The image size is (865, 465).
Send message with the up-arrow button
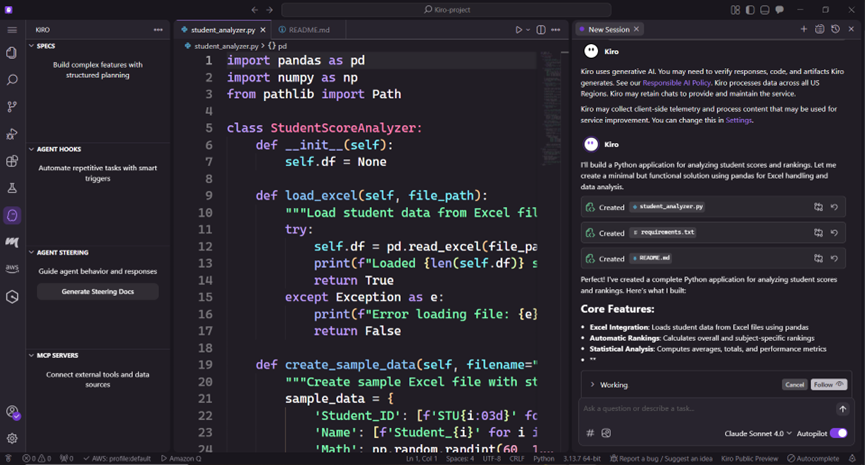pos(842,409)
